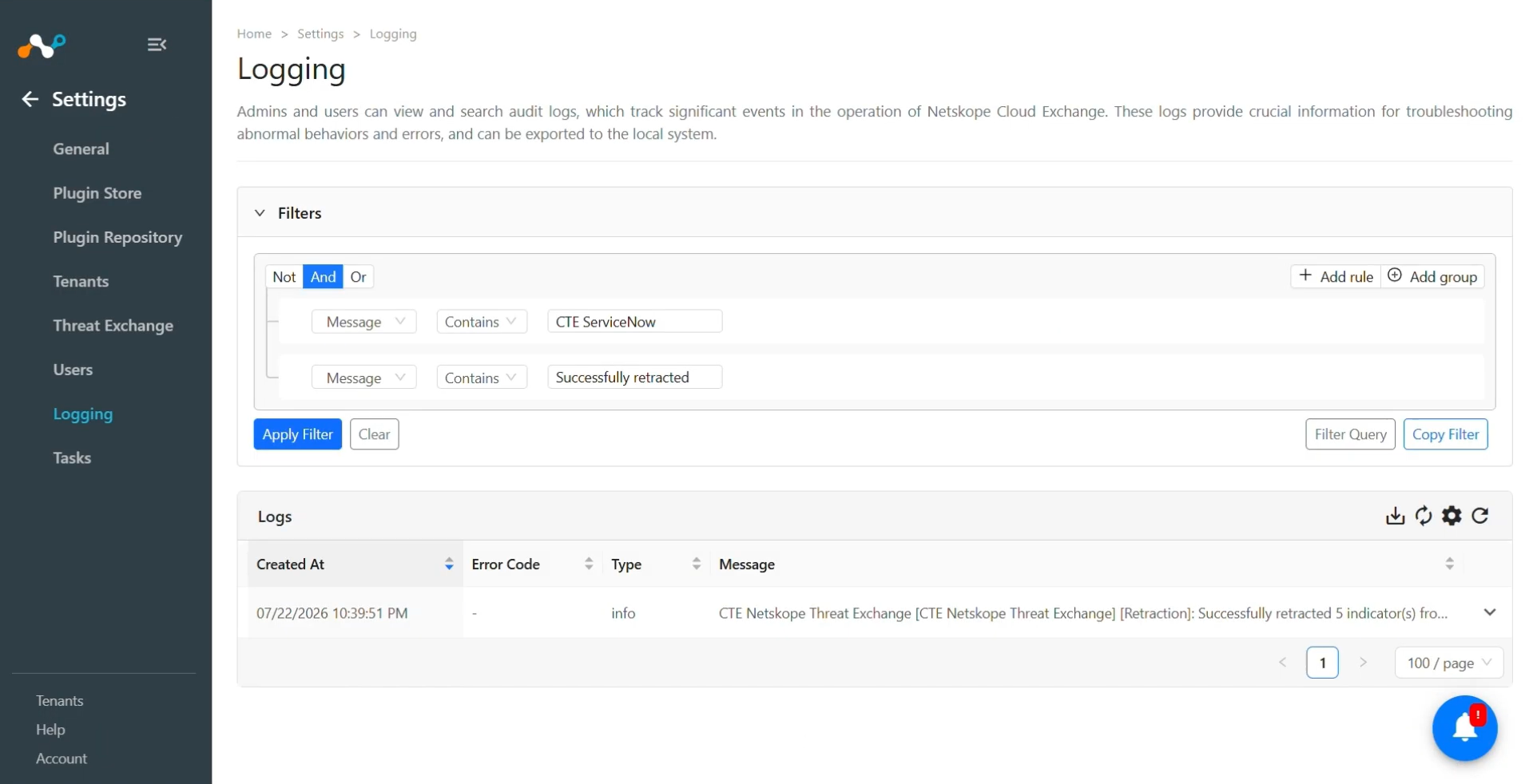Click the Copy Filter button
1533x784 pixels.
tap(1446, 434)
